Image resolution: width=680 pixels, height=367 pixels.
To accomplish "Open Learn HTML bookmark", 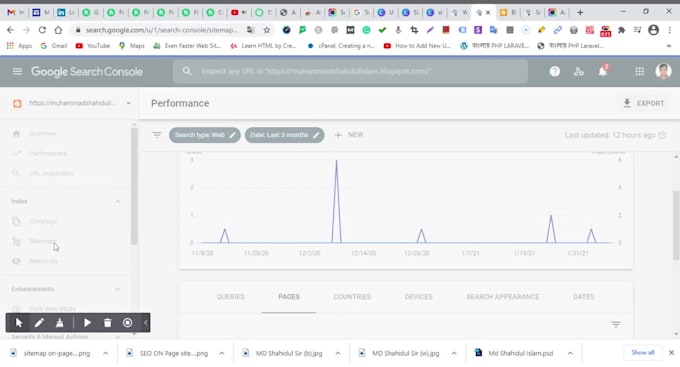I will point(263,46).
